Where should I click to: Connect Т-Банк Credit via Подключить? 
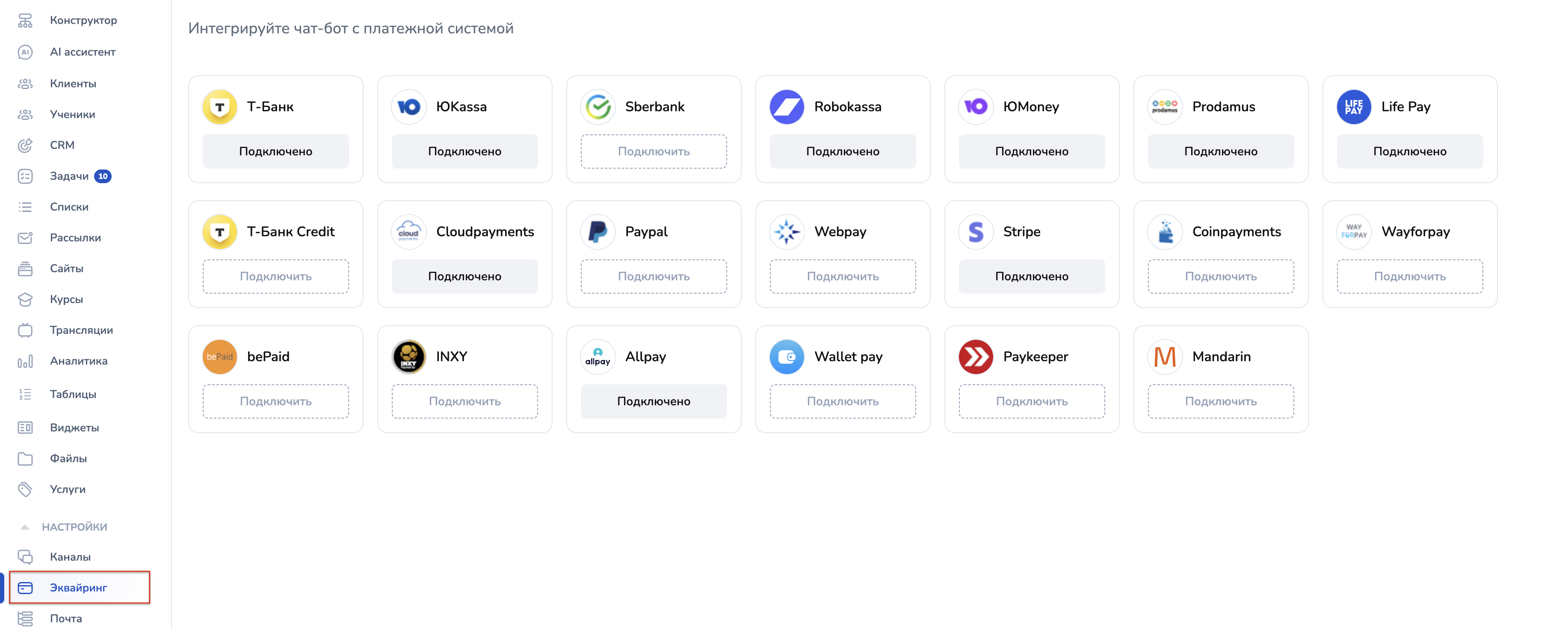(276, 276)
